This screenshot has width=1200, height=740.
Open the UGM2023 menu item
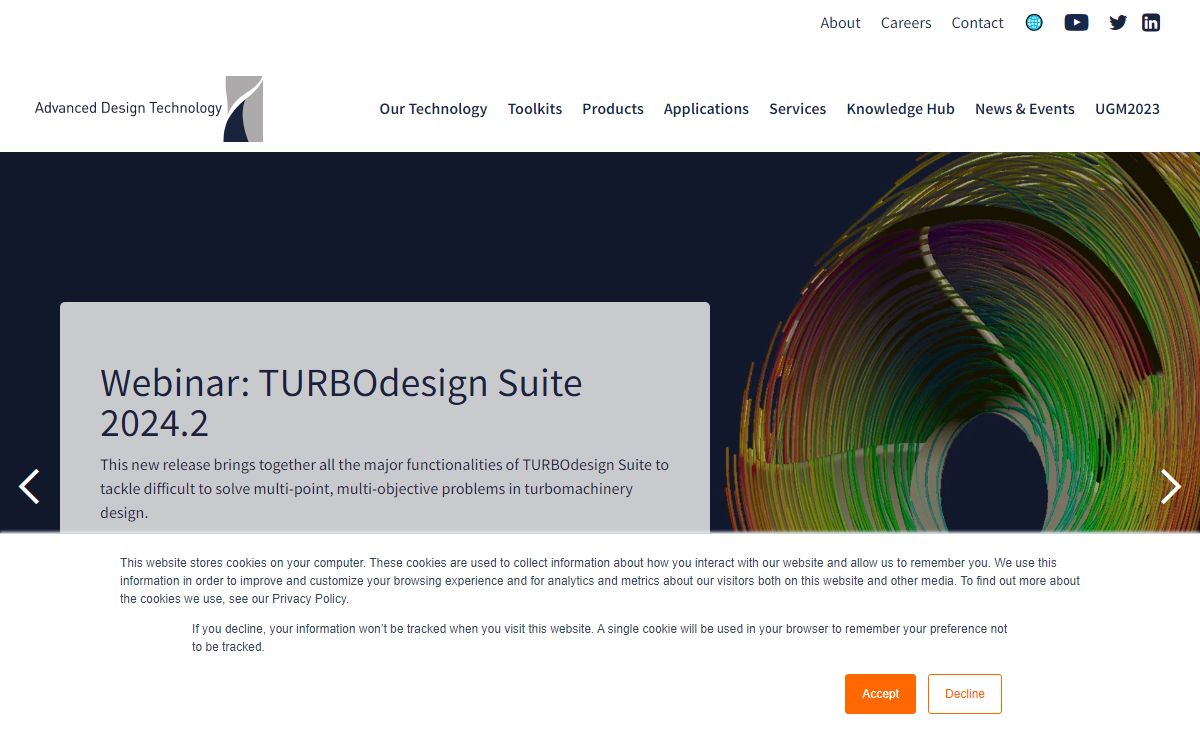click(x=1127, y=108)
